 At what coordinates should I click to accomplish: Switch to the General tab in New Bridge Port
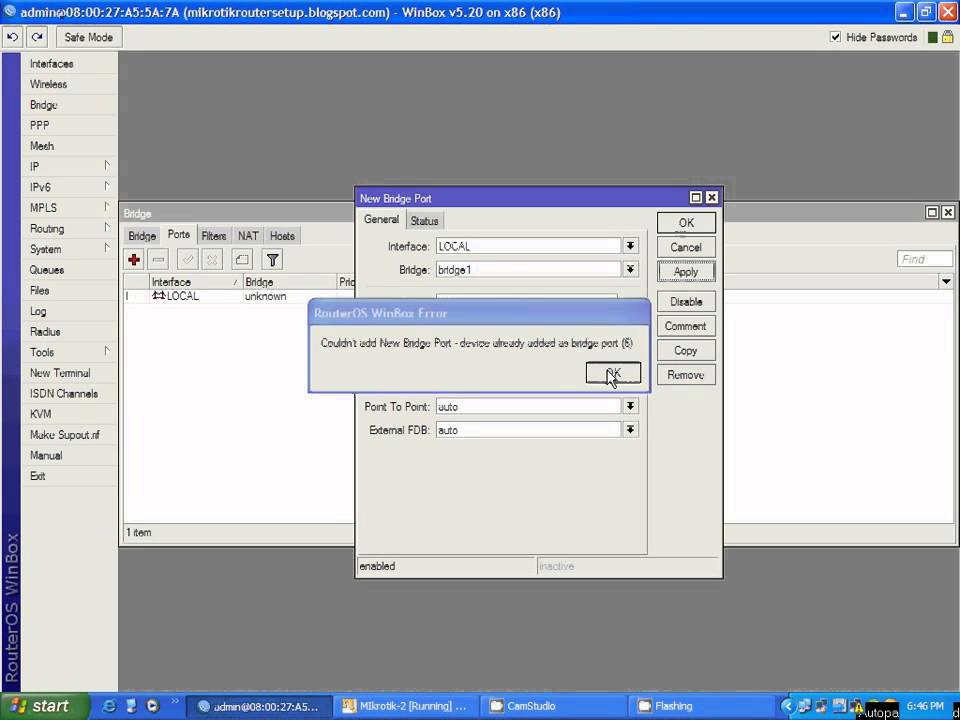coord(381,220)
